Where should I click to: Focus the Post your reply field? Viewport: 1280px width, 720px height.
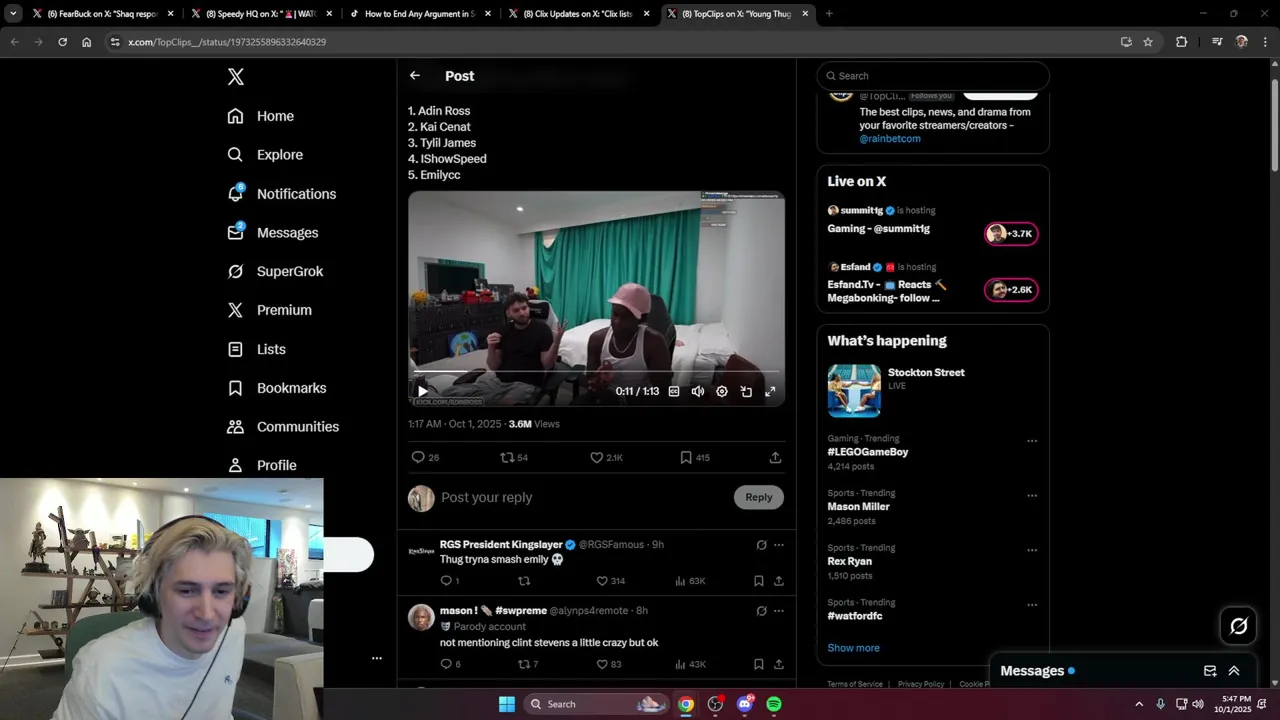582,497
